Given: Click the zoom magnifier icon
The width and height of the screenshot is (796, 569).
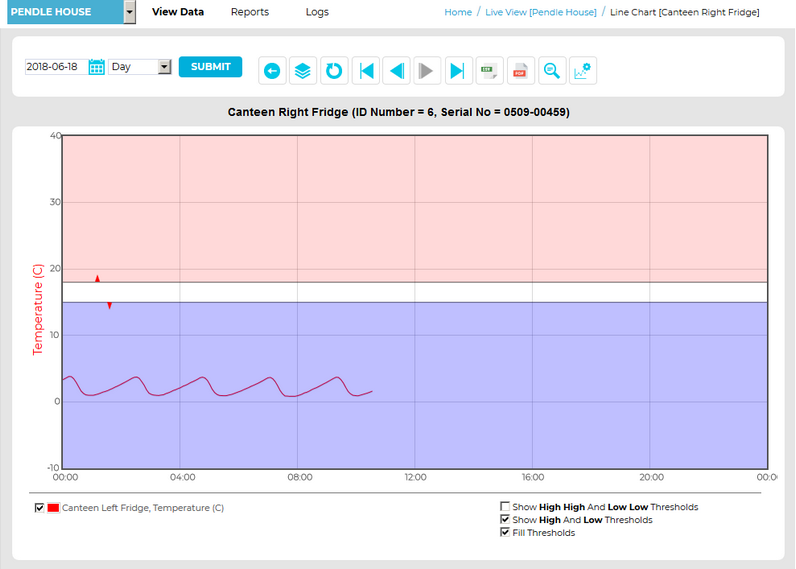Looking at the screenshot, I should tap(551, 71).
